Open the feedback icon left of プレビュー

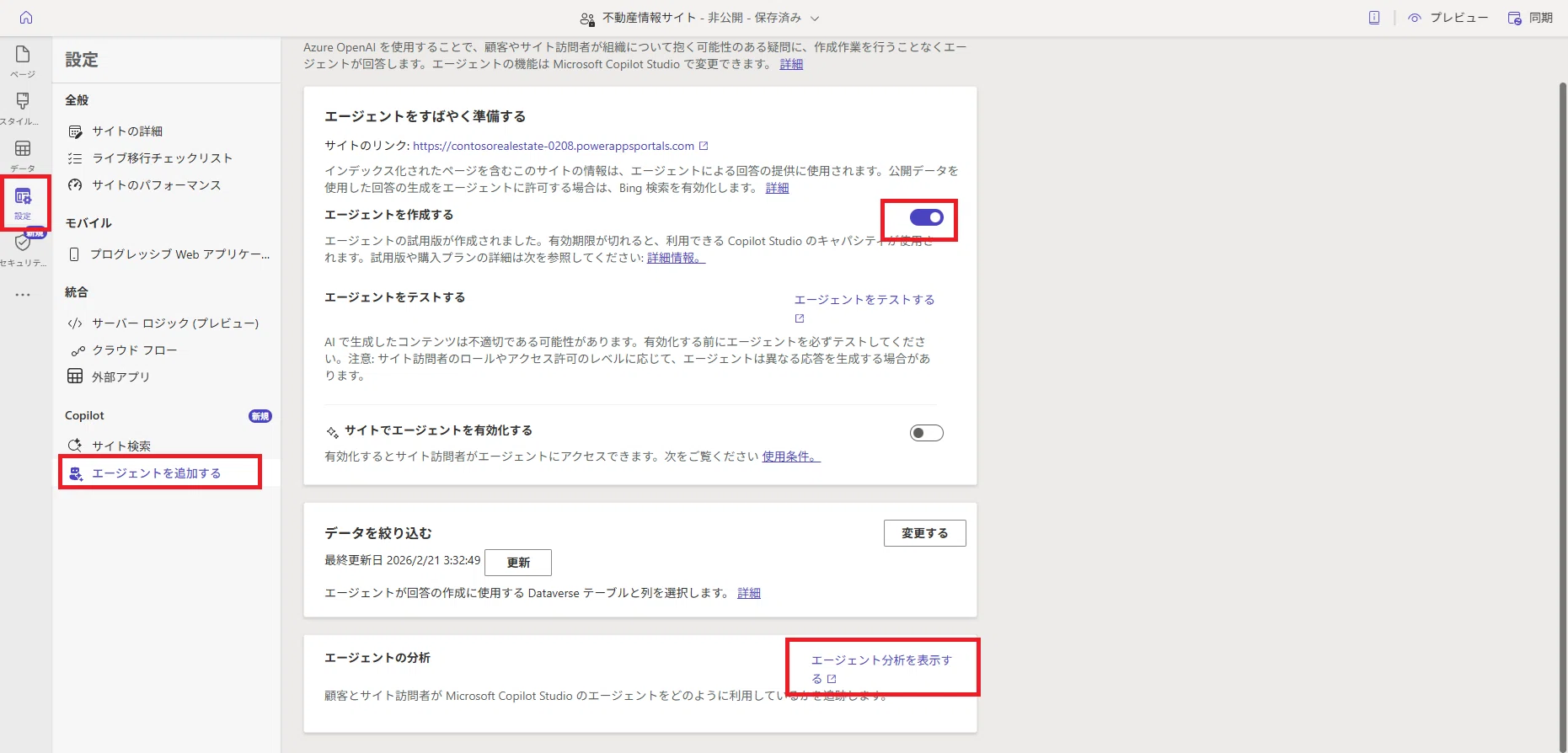point(1374,18)
